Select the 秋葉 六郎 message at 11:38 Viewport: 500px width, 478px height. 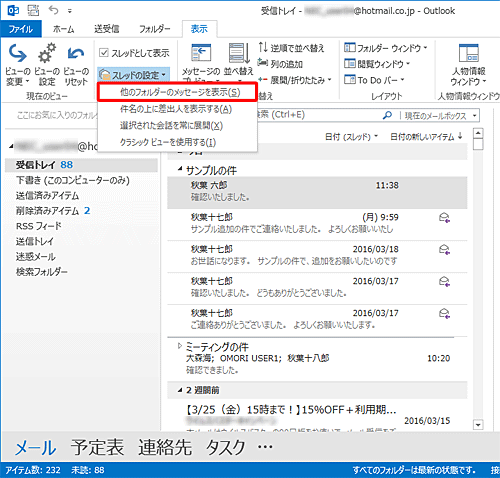click(317, 193)
